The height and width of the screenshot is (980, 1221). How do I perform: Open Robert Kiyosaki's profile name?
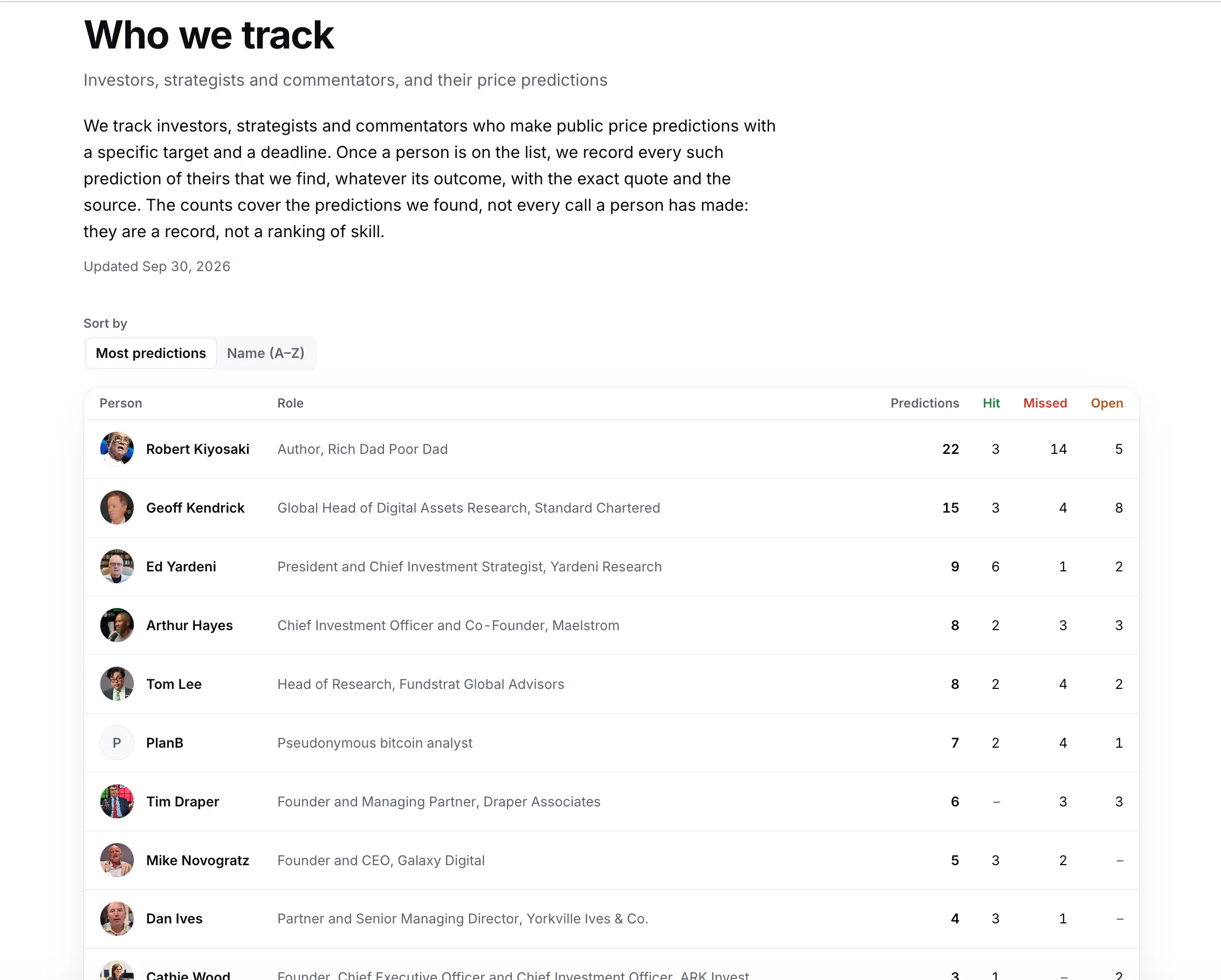[x=197, y=449]
